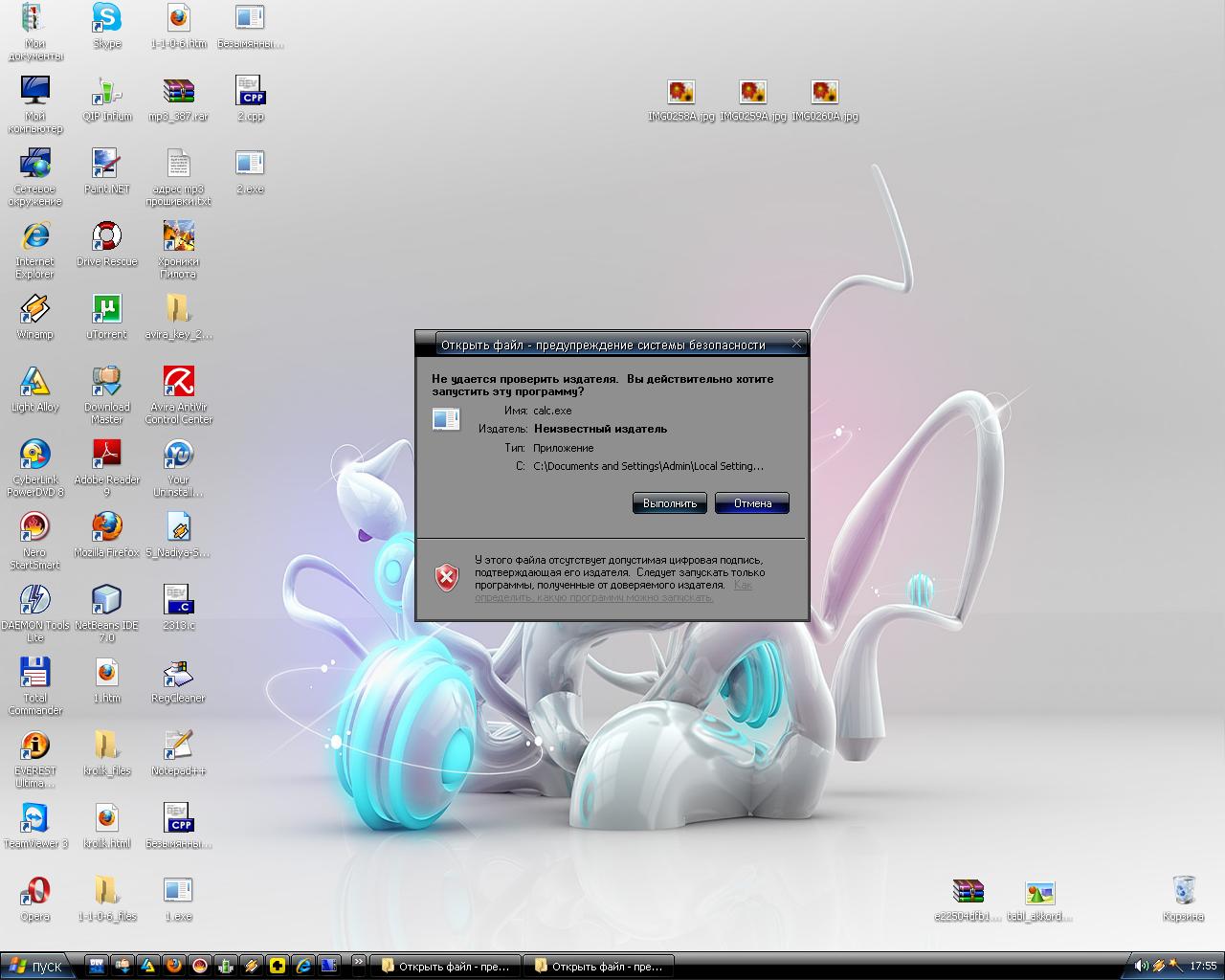Image resolution: width=1225 pixels, height=980 pixels.
Task: Select the 1.exe file icon
Action: 179,900
